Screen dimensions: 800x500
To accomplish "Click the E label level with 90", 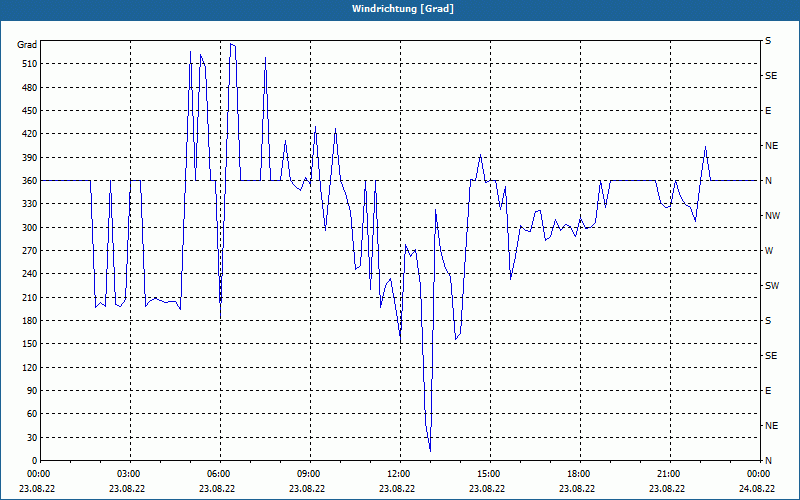I will [x=768, y=391].
